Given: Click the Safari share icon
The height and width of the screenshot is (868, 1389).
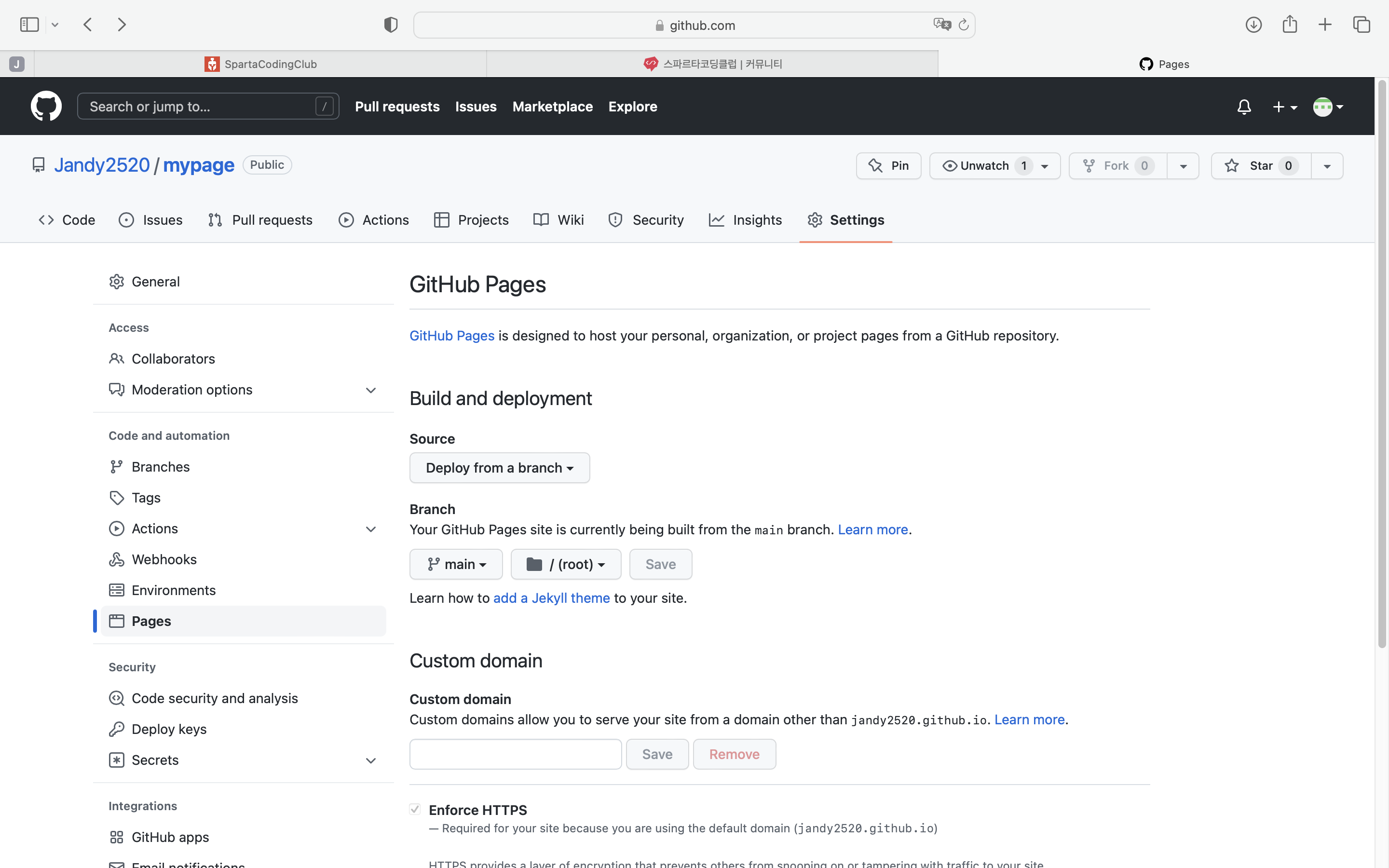Looking at the screenshot, I should tap(1290, 24).
